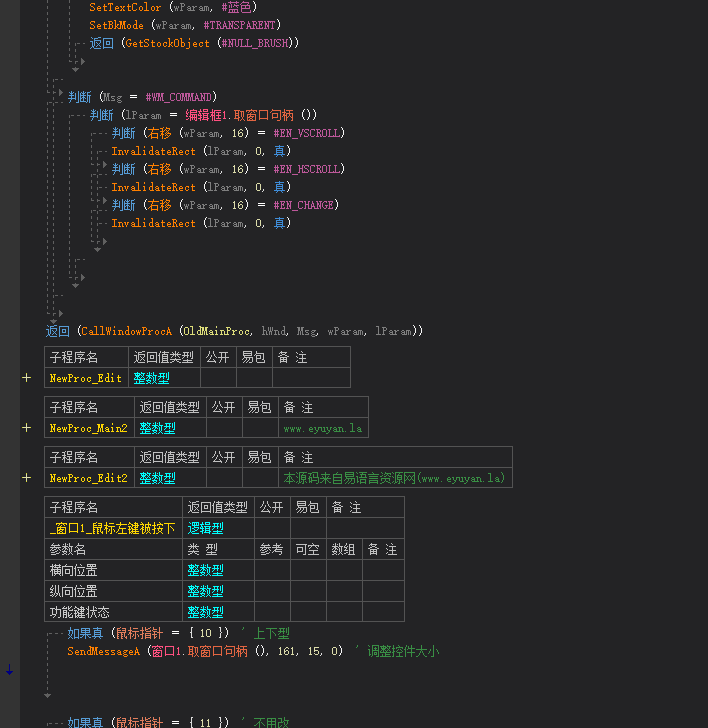Click the #NULL_BRUSH constant

(254, 43)
